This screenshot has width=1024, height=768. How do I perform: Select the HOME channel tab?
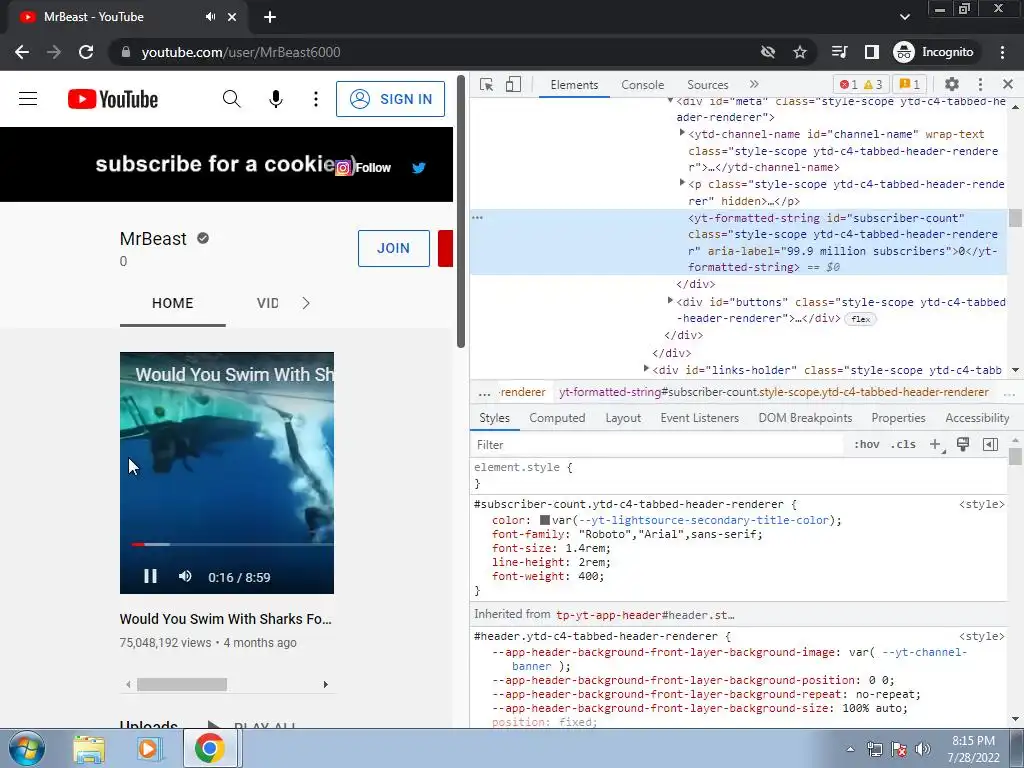click(172, 304)
